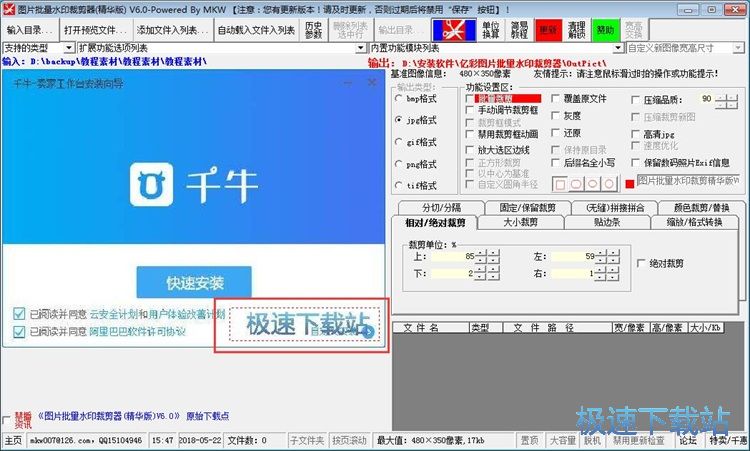Viewport: 750px width, 451px height.
Task: Click the watermark text input field
Action: coord(688,181)
